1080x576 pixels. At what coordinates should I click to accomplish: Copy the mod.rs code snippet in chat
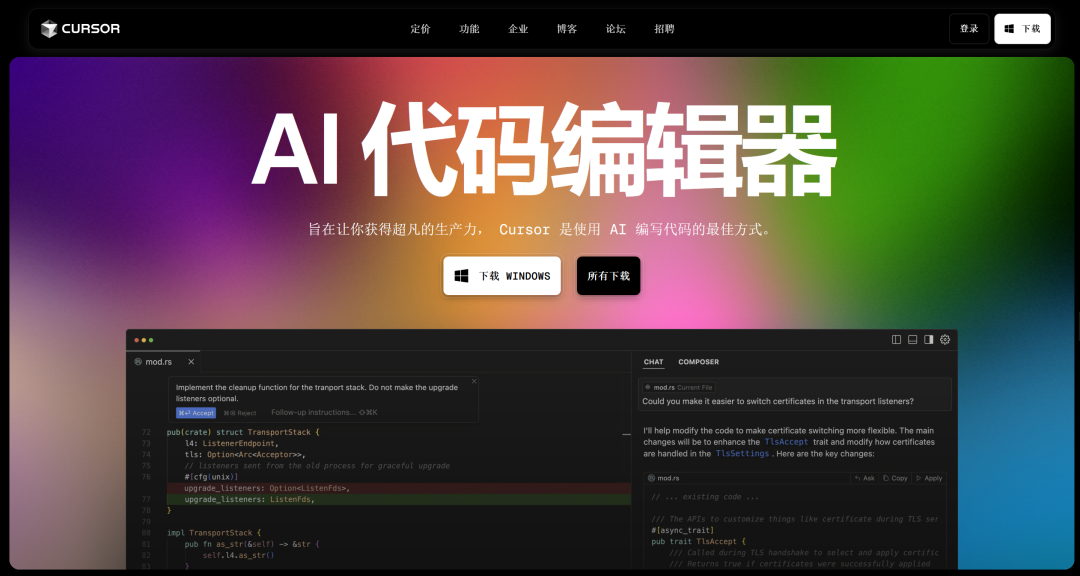[895, 478]
